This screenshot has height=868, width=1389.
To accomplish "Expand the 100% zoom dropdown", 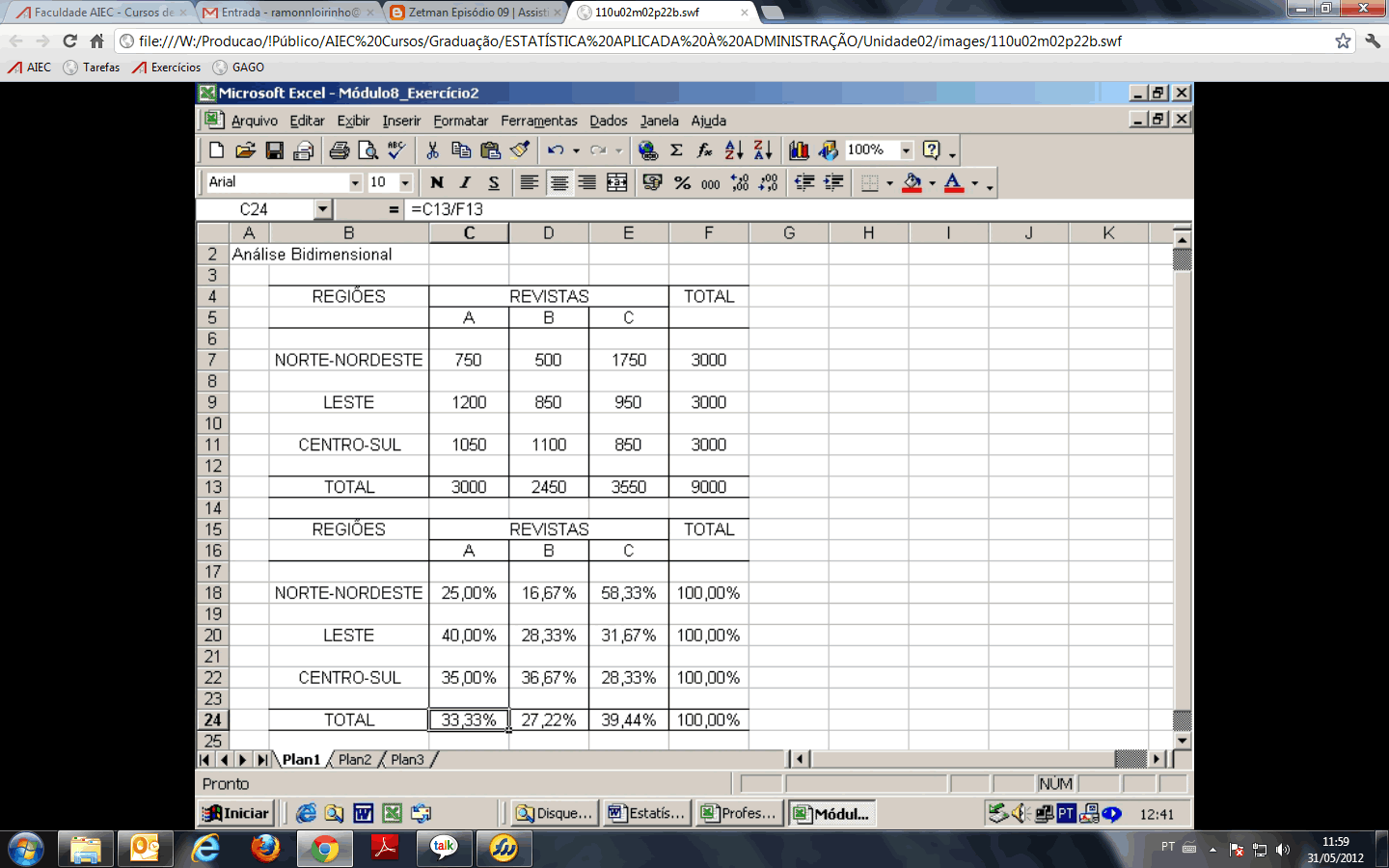I will coord(906,150).
